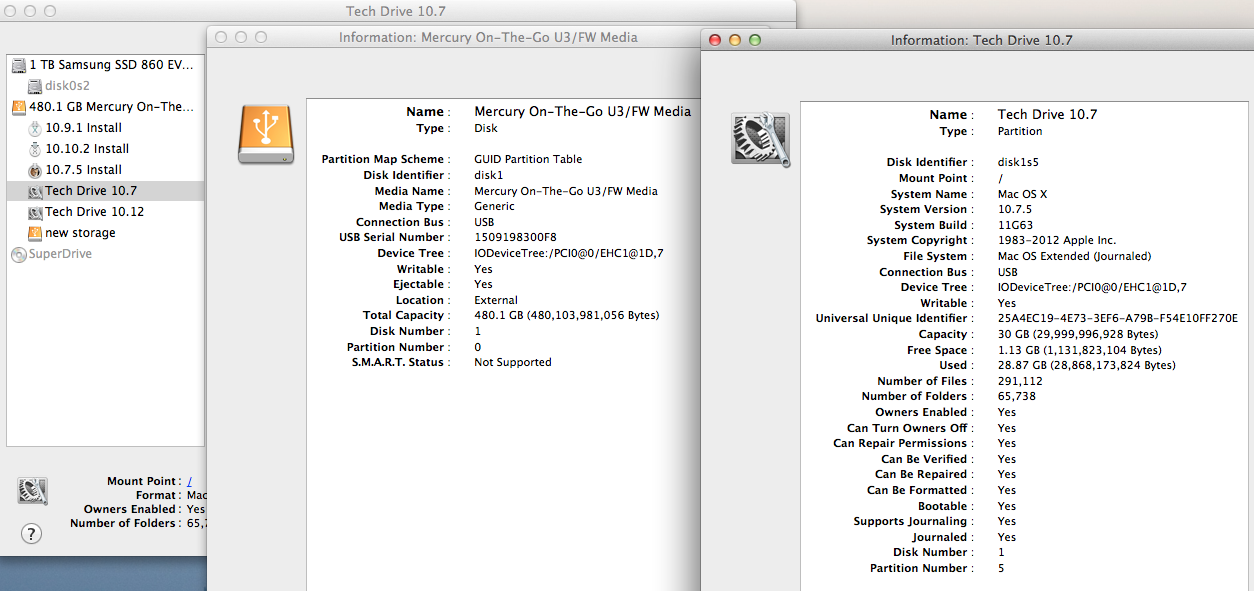Click the partition gear icon in Tech Drive info

[x=761, y=138]
